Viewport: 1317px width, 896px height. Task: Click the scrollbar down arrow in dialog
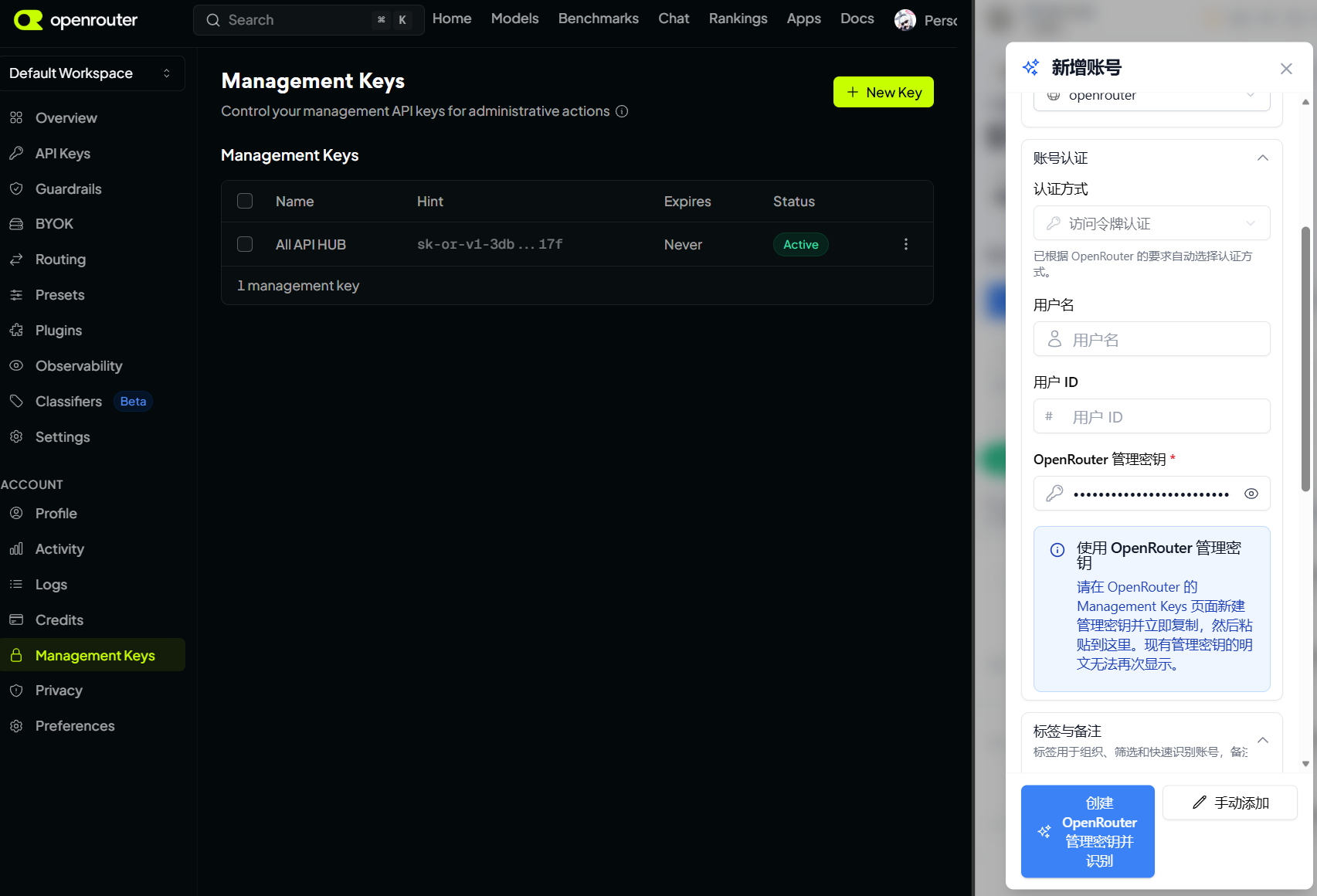1305,764
